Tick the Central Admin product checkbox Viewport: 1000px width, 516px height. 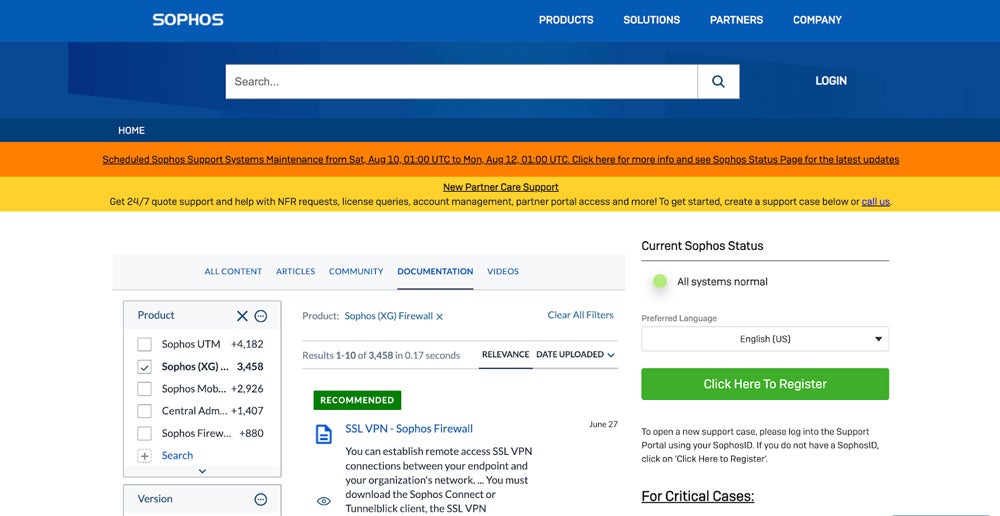point(144,411)
